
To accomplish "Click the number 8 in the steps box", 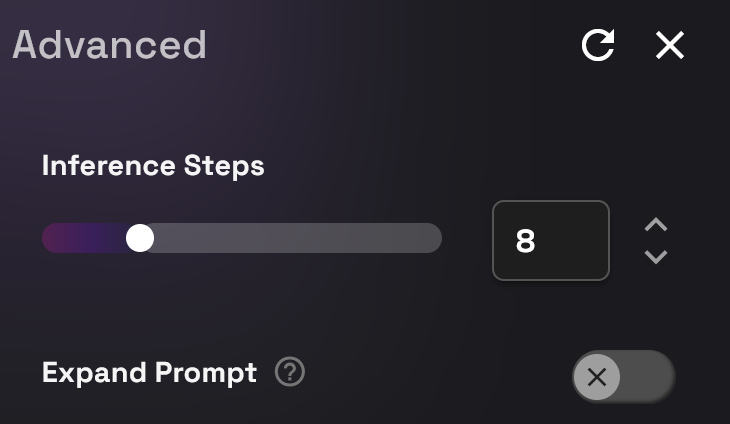I will pos(525,241).
